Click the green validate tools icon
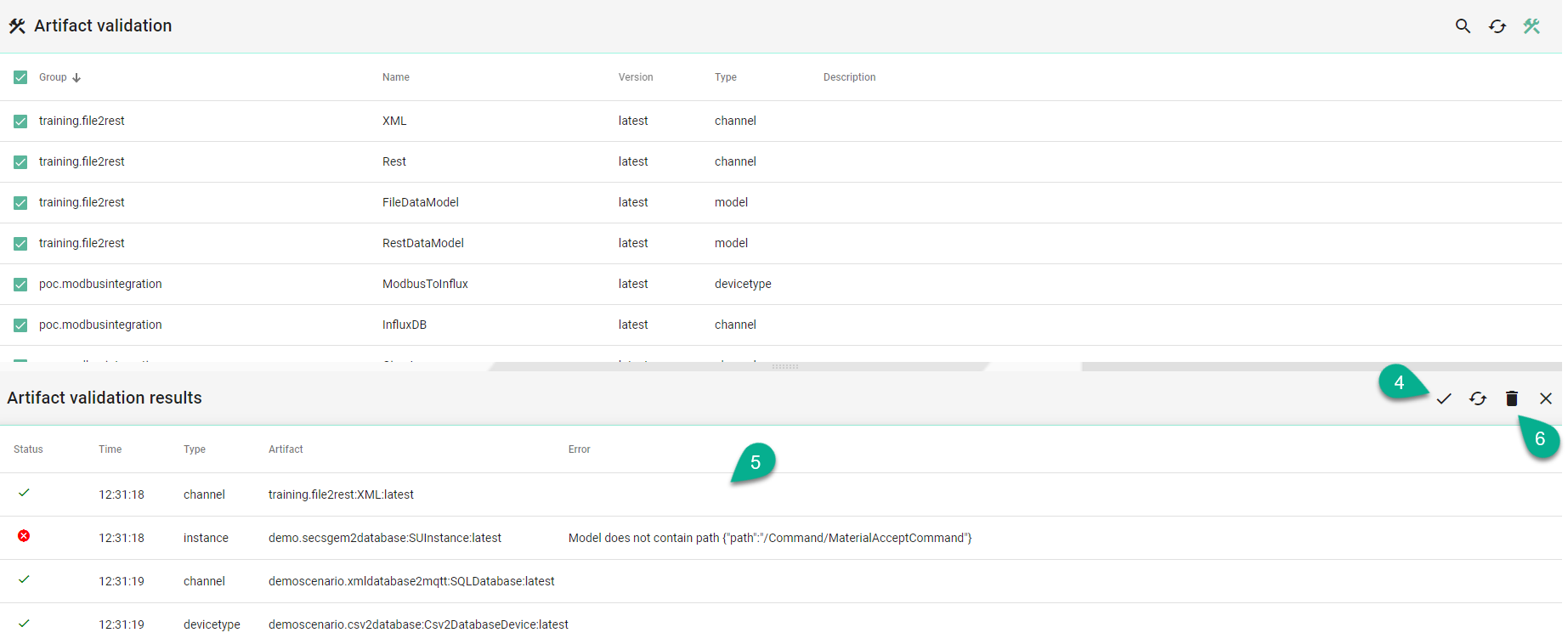The image size is (1568, 644). point(1531,26)
